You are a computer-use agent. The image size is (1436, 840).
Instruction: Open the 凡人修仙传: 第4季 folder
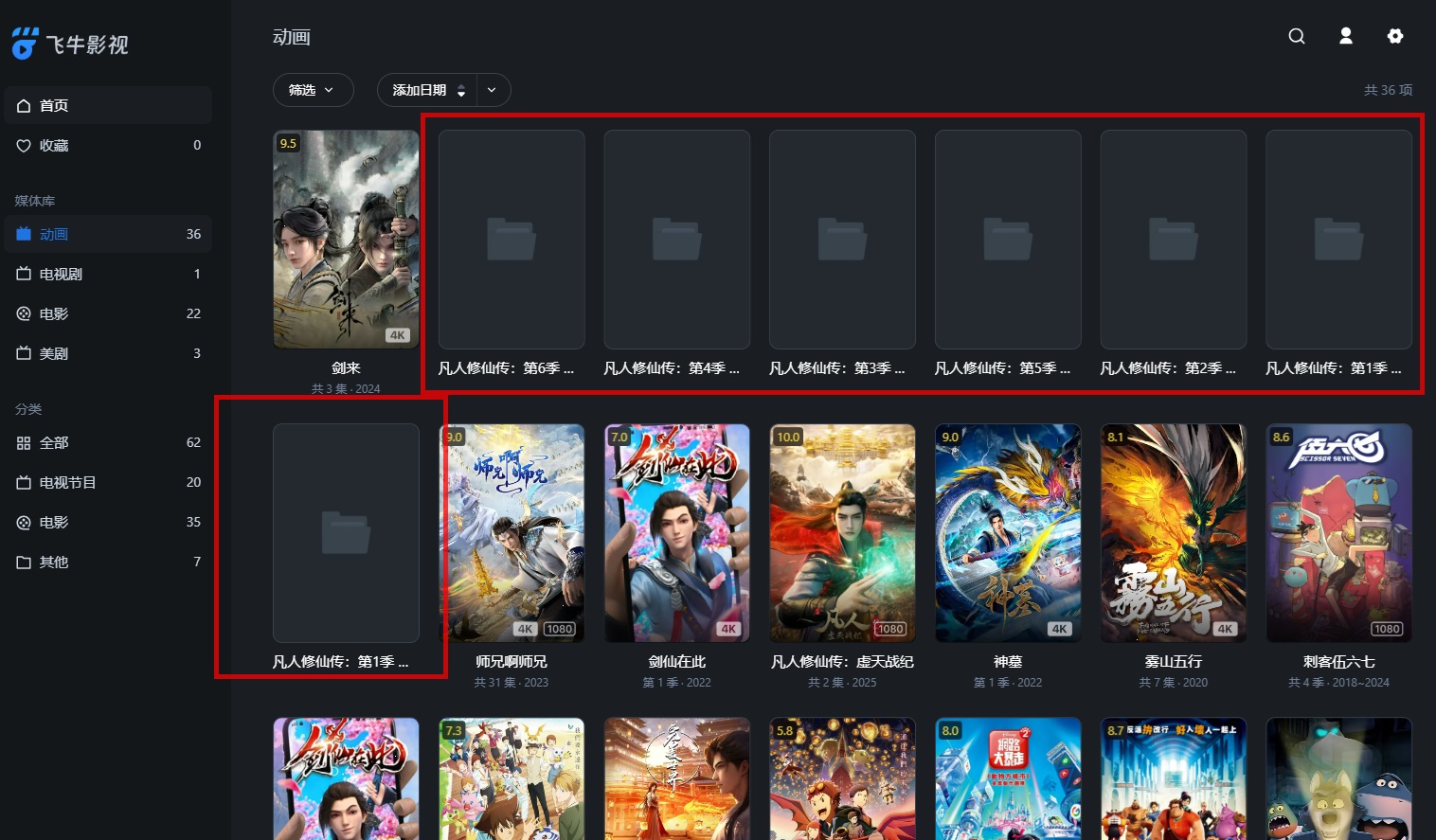[x=676, y=240]
